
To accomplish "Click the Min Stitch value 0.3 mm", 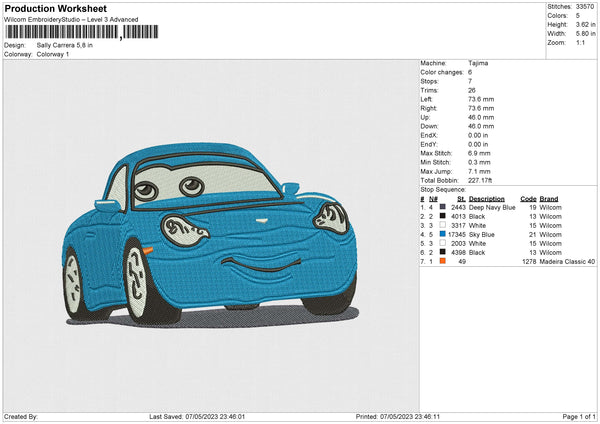I will [479, 162].
